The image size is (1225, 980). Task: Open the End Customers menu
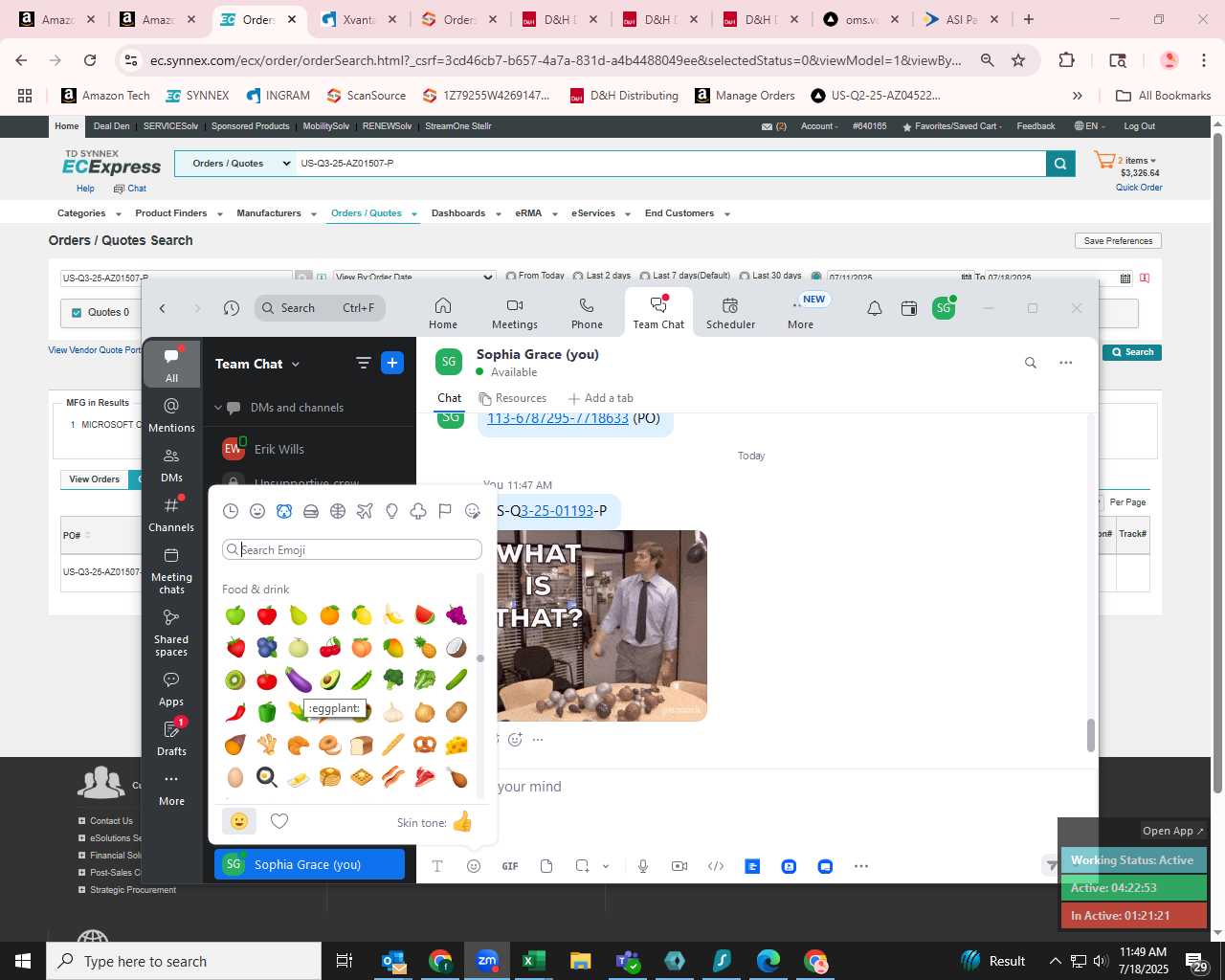(687, 213)
